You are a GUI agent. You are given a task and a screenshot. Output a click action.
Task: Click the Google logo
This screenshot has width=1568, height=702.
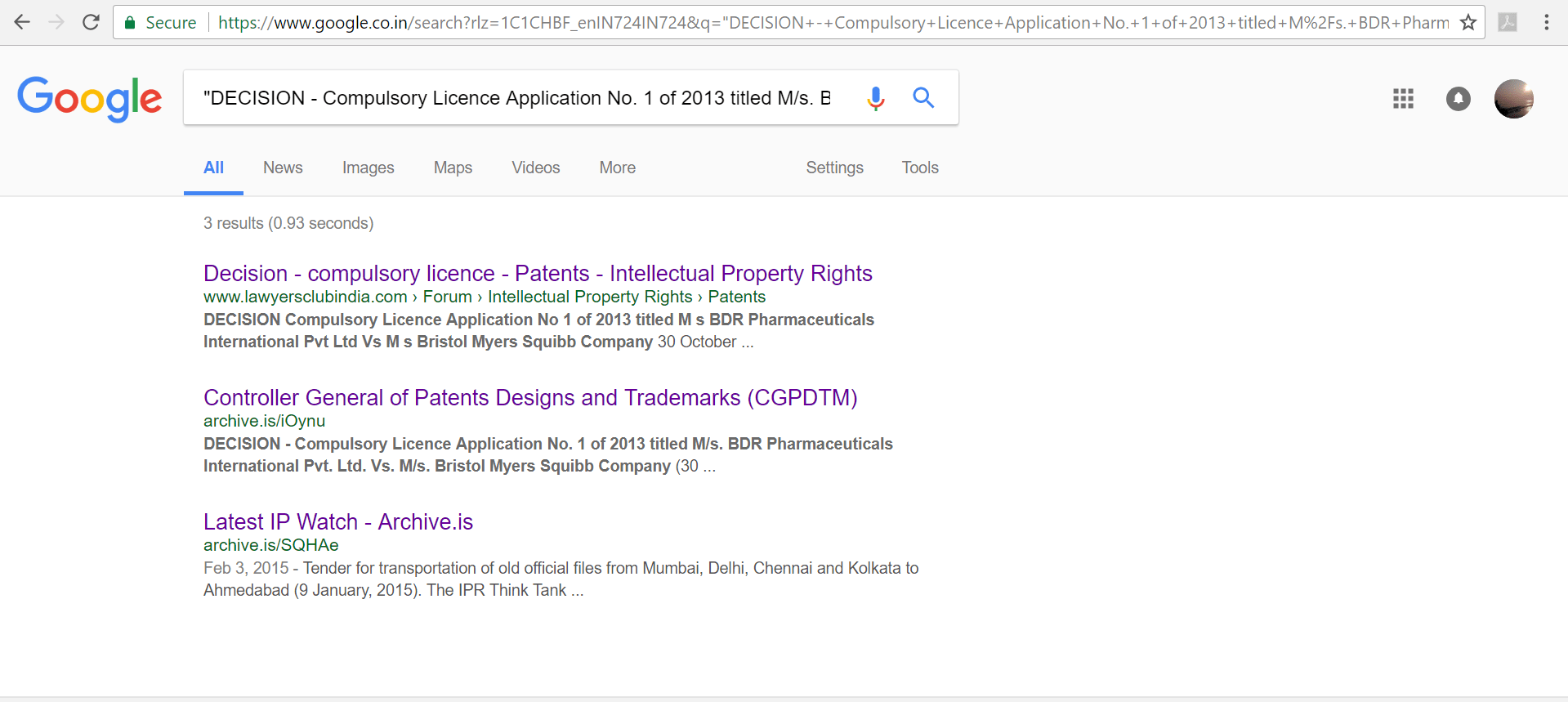pos(90,99)
